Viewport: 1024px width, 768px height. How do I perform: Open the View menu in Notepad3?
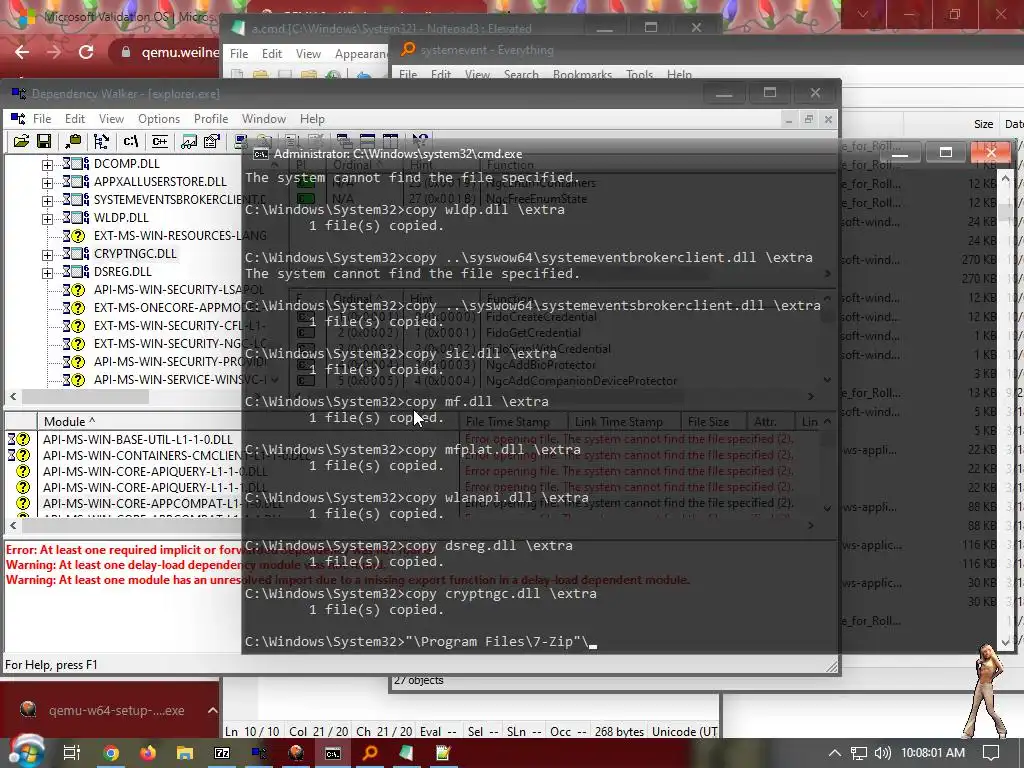(x=308, y=54)
